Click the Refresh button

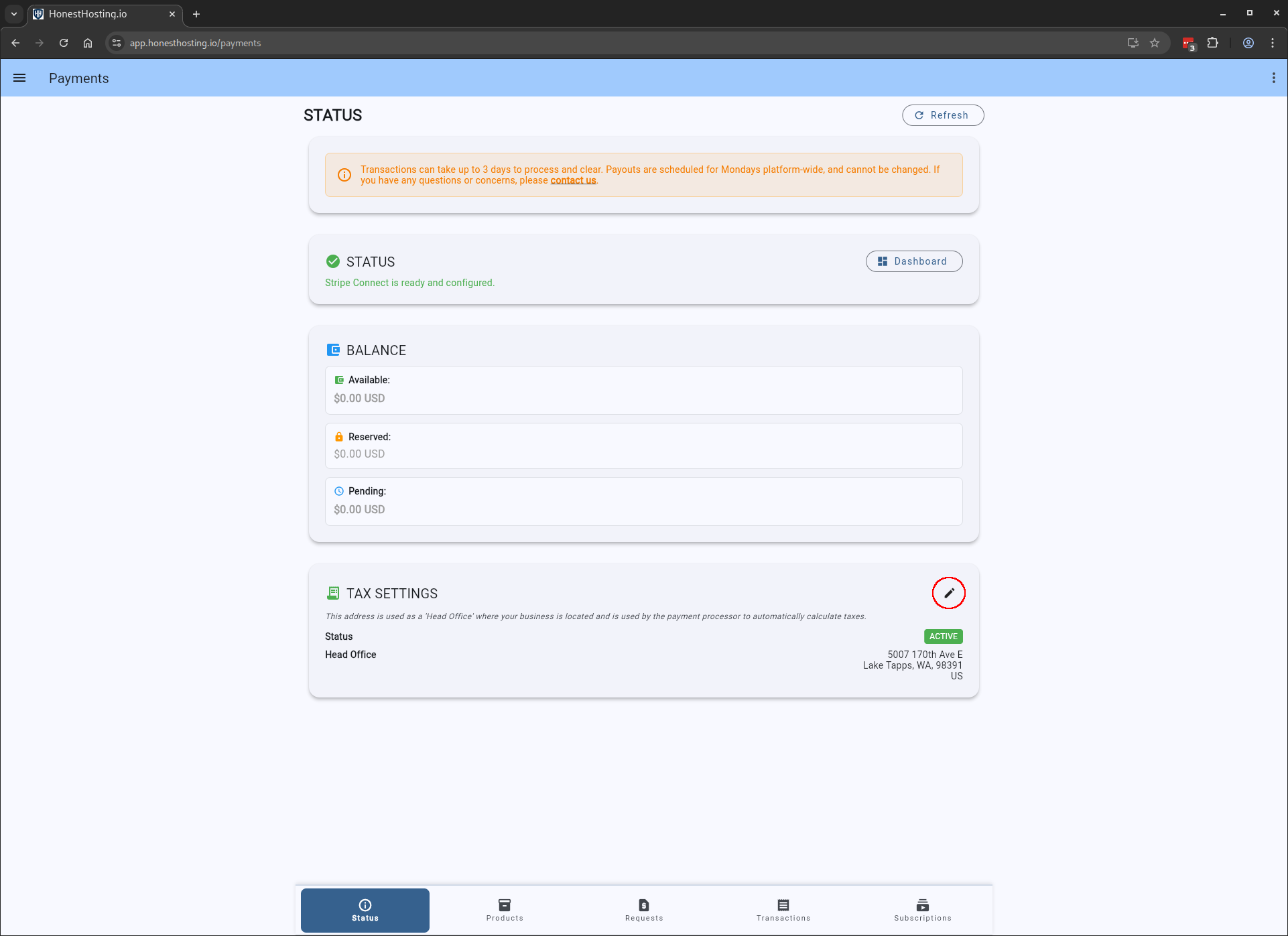[942, 115]
